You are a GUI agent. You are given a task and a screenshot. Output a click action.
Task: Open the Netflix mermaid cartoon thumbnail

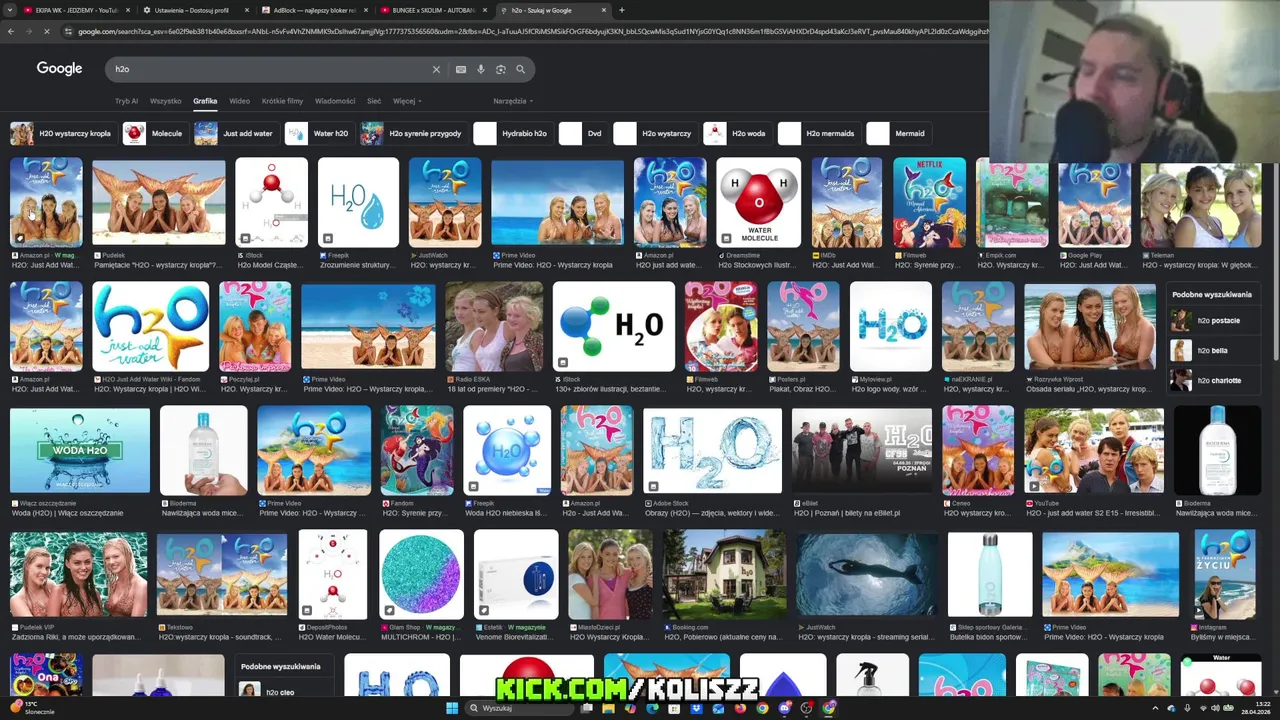[929, 202]
